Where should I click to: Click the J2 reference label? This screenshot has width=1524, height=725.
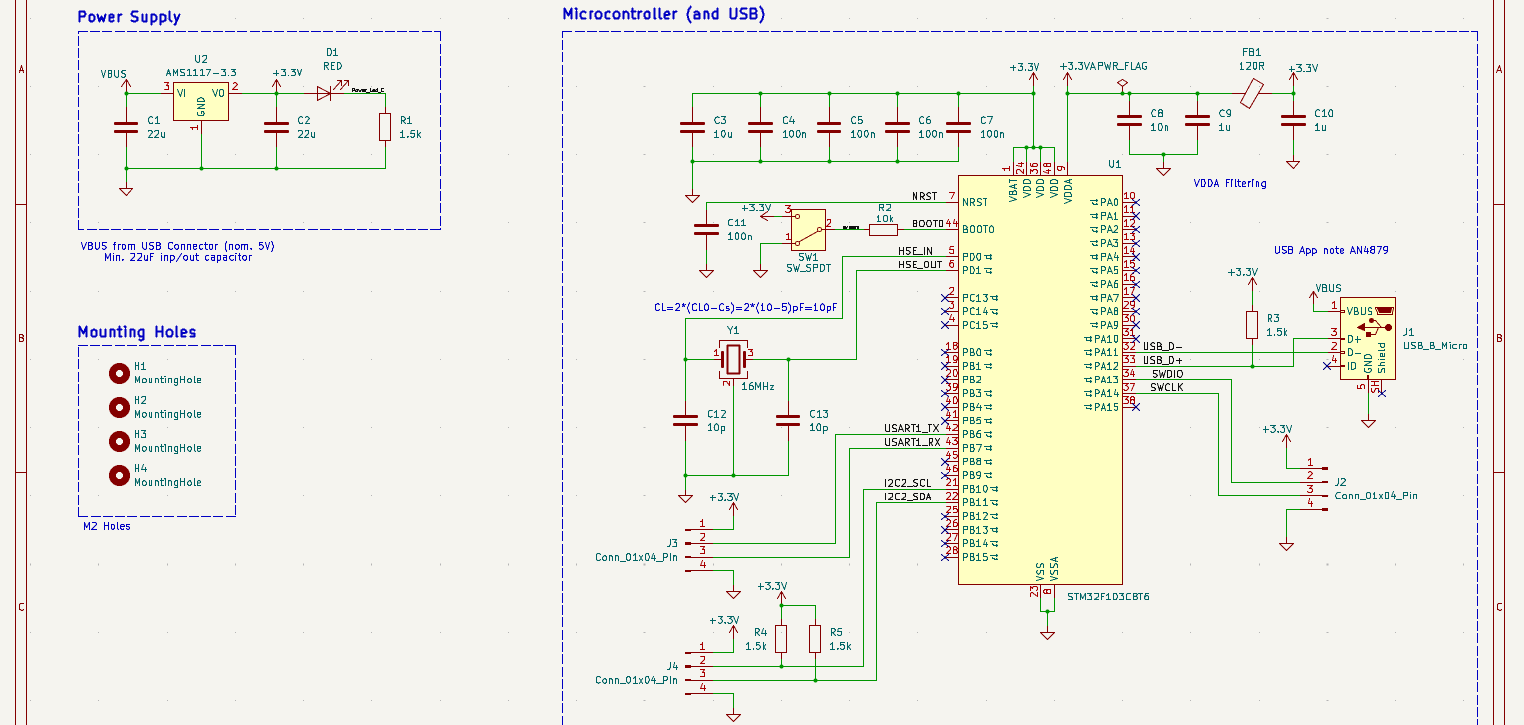point(1341,482)
